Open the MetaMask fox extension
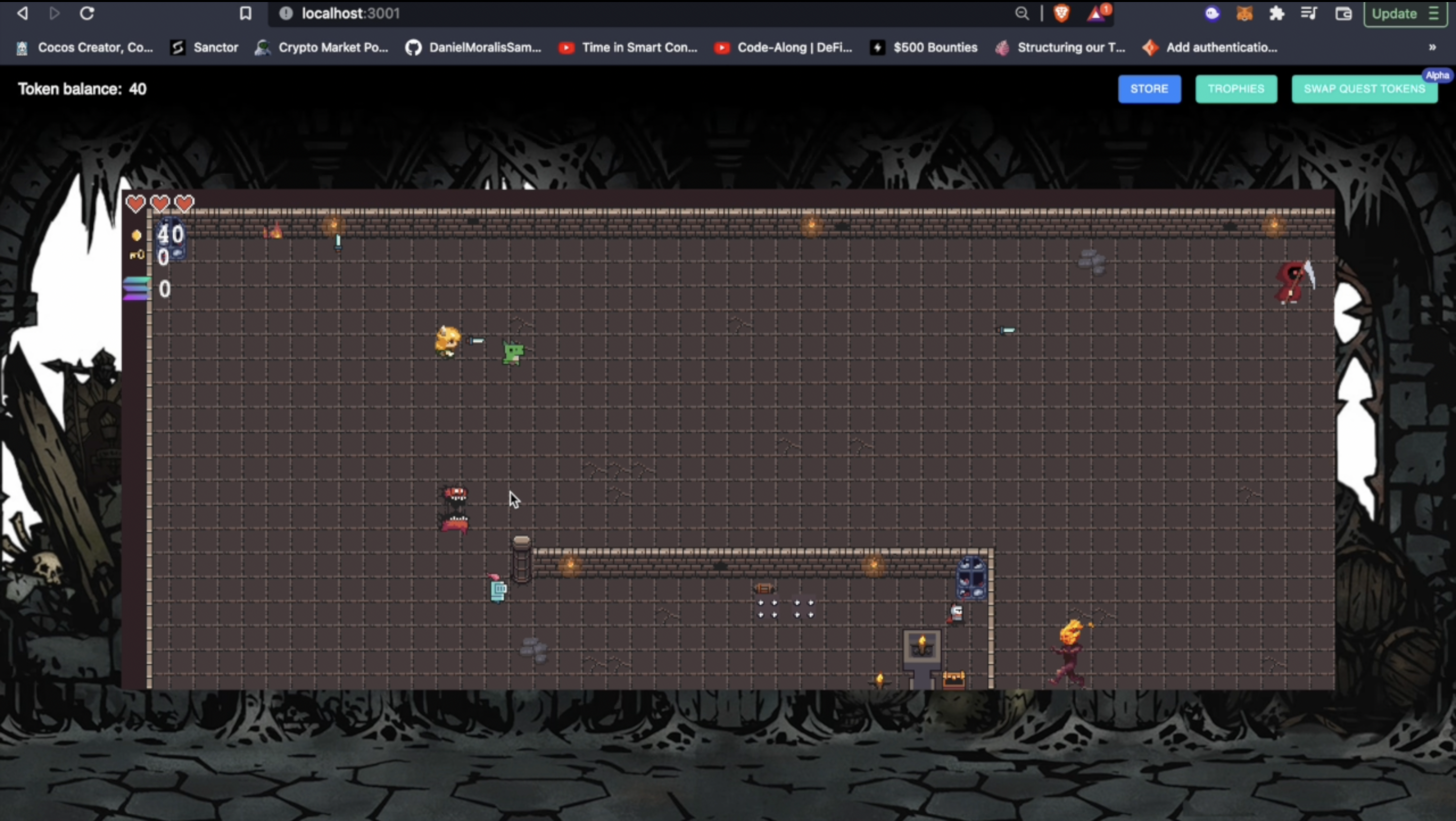The height and width of the screenshot is (821, 1456). [1244, 13]
